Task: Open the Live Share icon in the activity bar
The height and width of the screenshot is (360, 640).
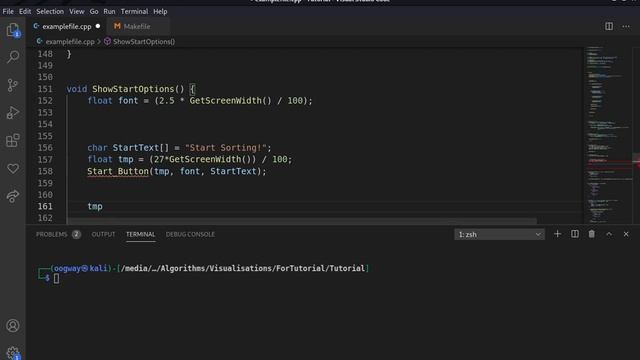Action: [13, 196]
